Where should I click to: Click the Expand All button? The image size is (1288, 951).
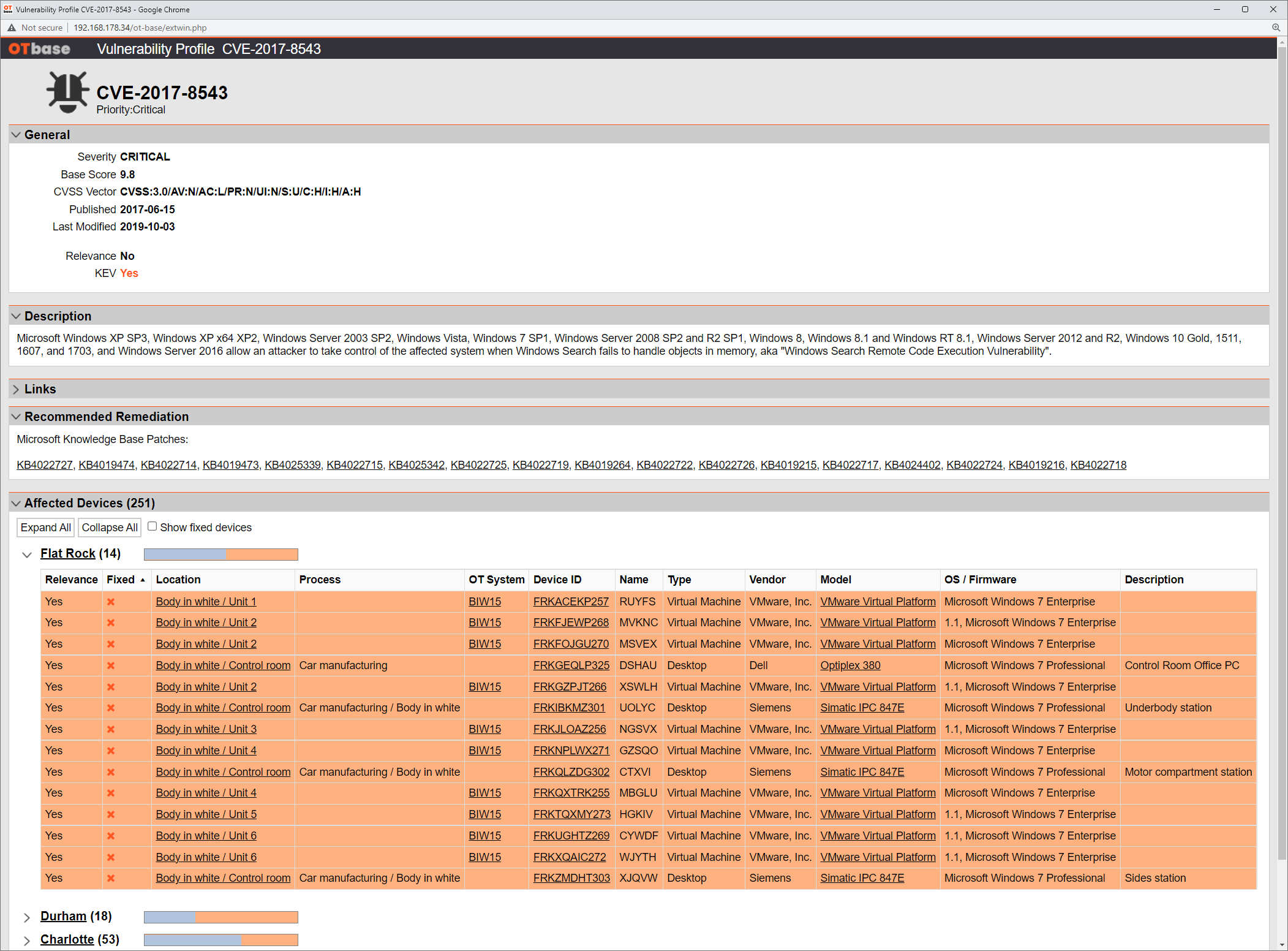tap(46, 528)
